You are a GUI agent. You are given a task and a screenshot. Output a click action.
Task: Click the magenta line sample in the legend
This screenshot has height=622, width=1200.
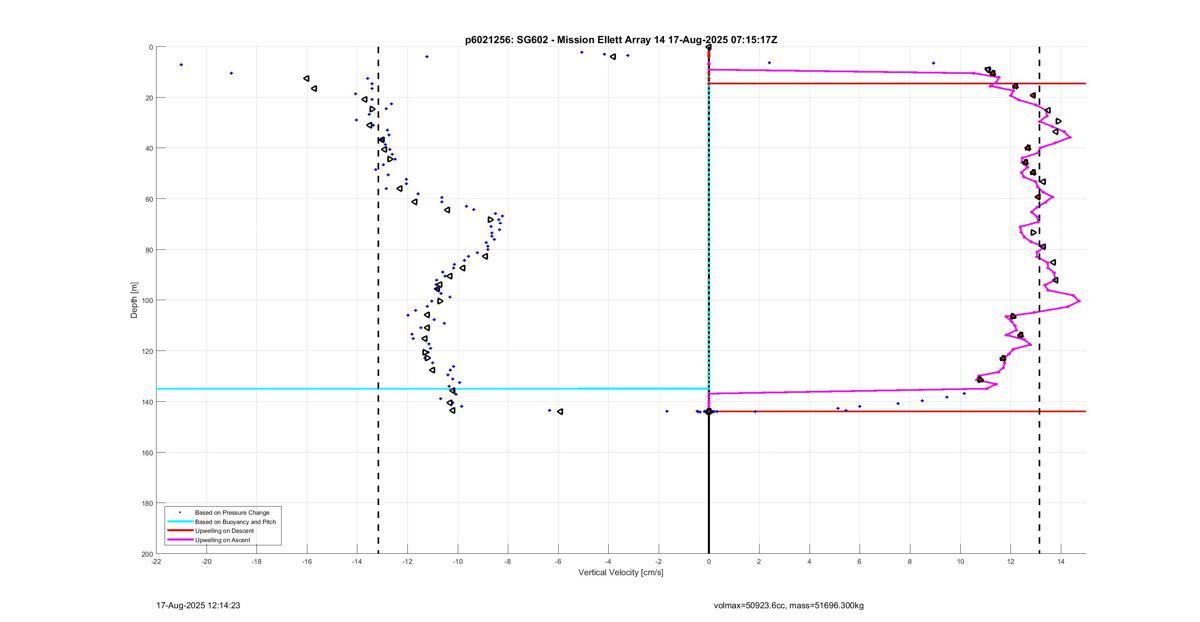pos(179,540)
